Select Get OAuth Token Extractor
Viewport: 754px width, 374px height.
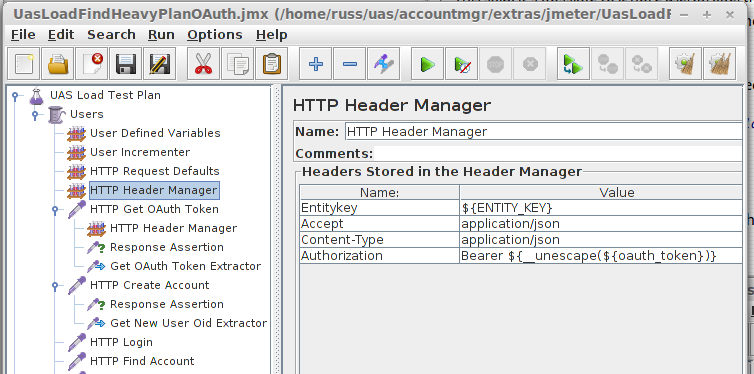(x=185, y=266)
